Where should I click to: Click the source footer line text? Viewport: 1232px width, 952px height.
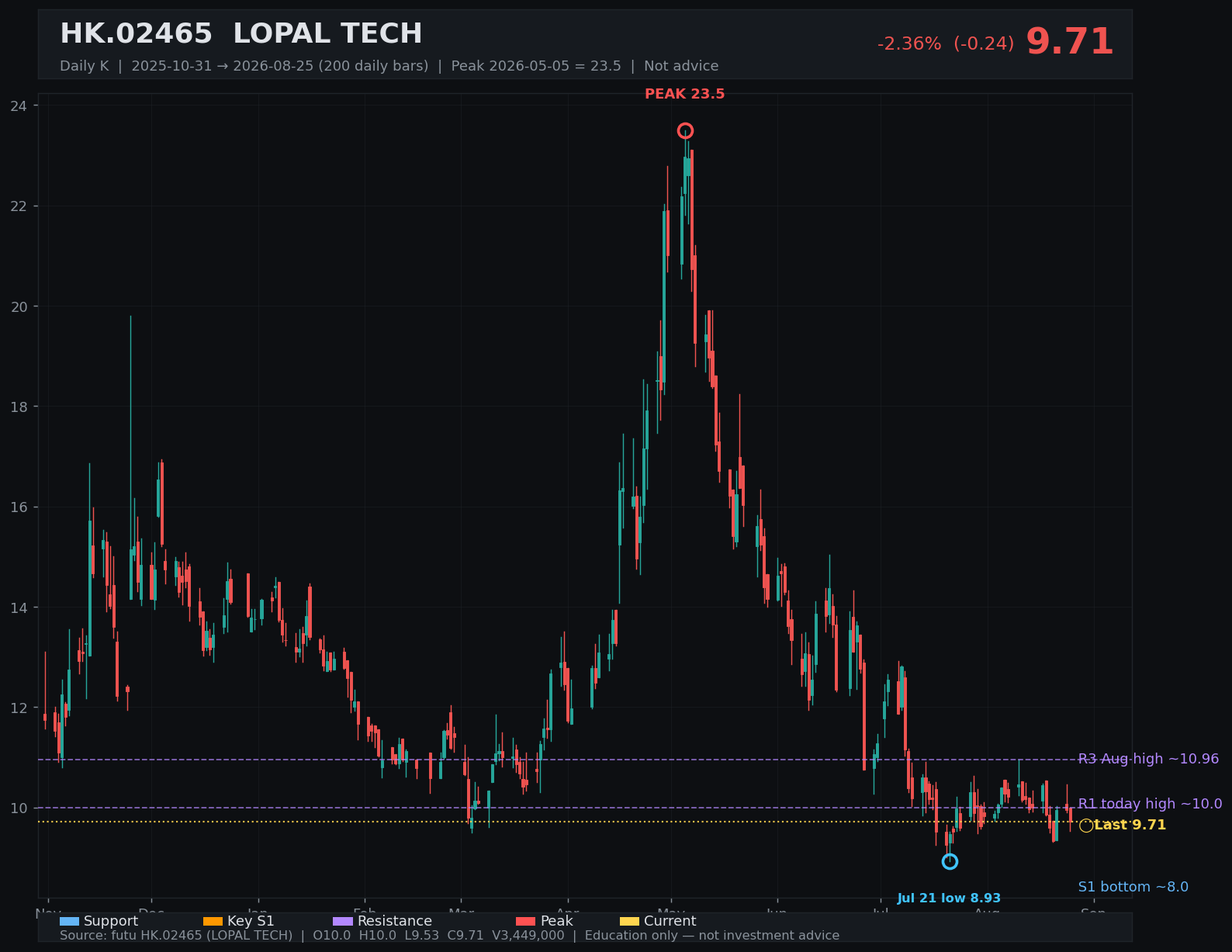pyautogui.click(x=449, y=936)
